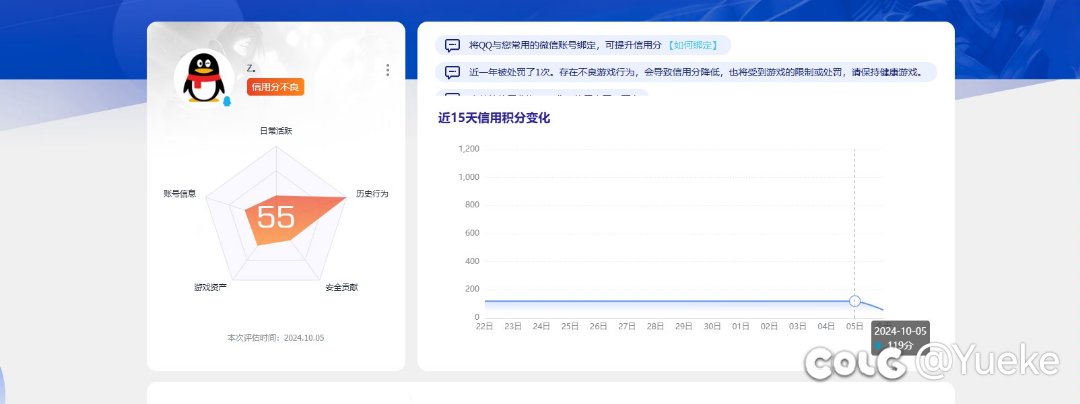Click the 1,200 y-axis value

click(468, 149)
